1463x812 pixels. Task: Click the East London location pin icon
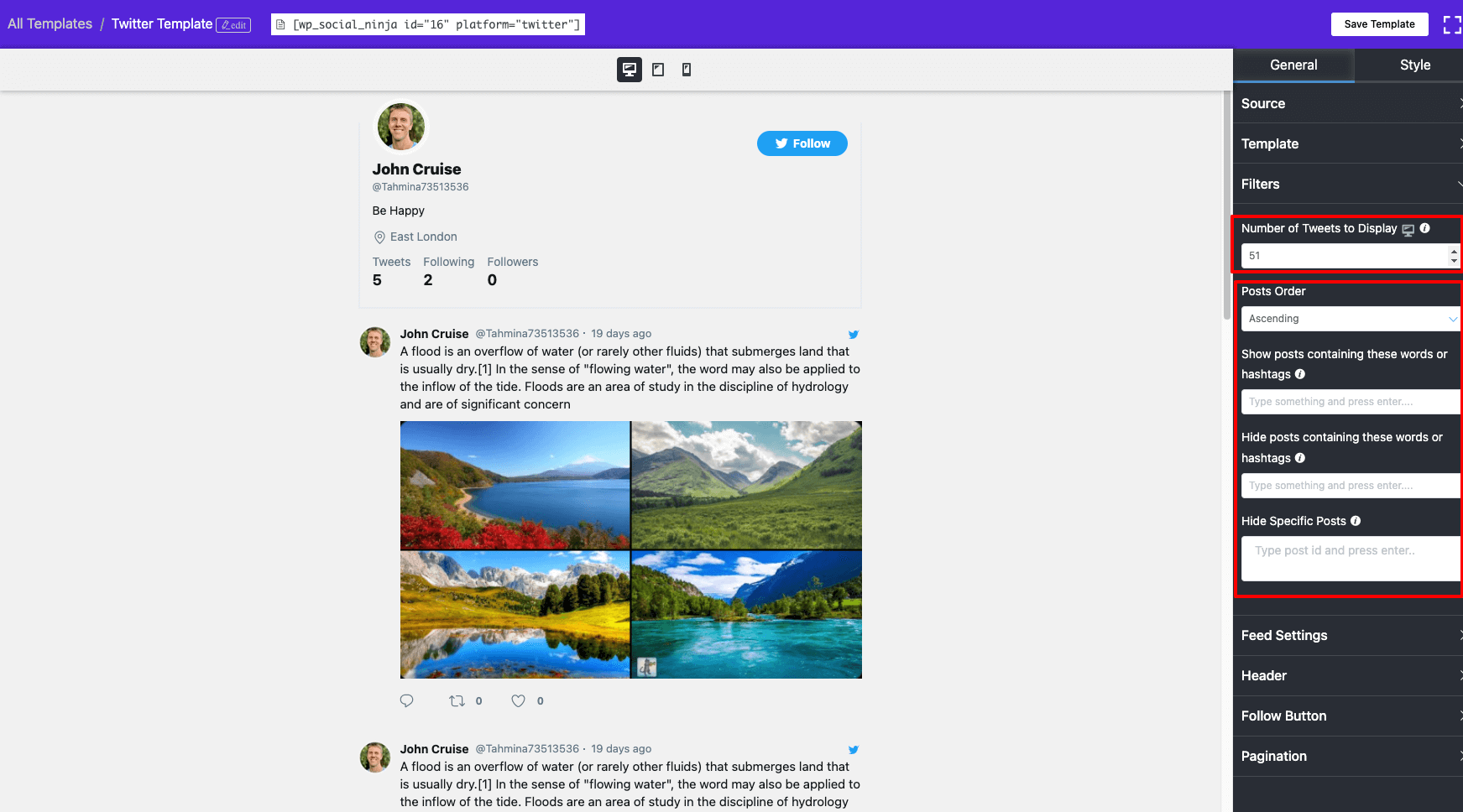click(x=379, y=237)
